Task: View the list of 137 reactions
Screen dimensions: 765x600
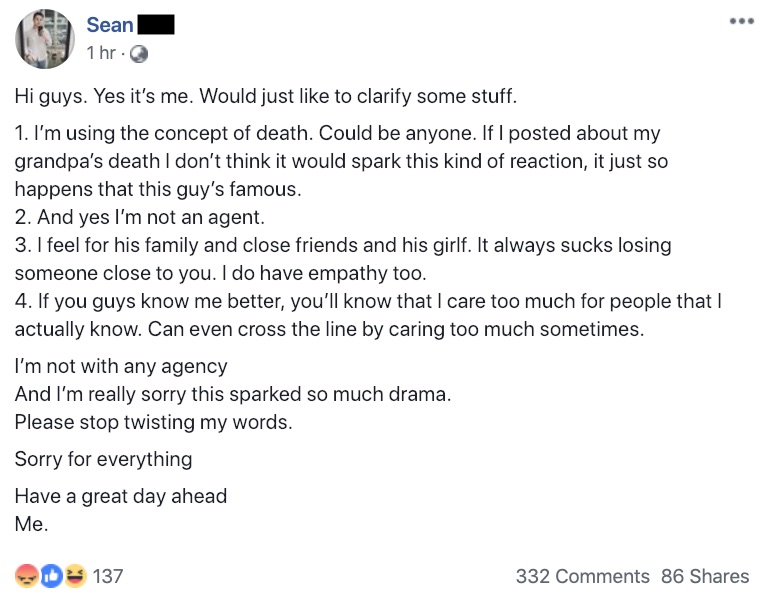Action: [108, 576]
